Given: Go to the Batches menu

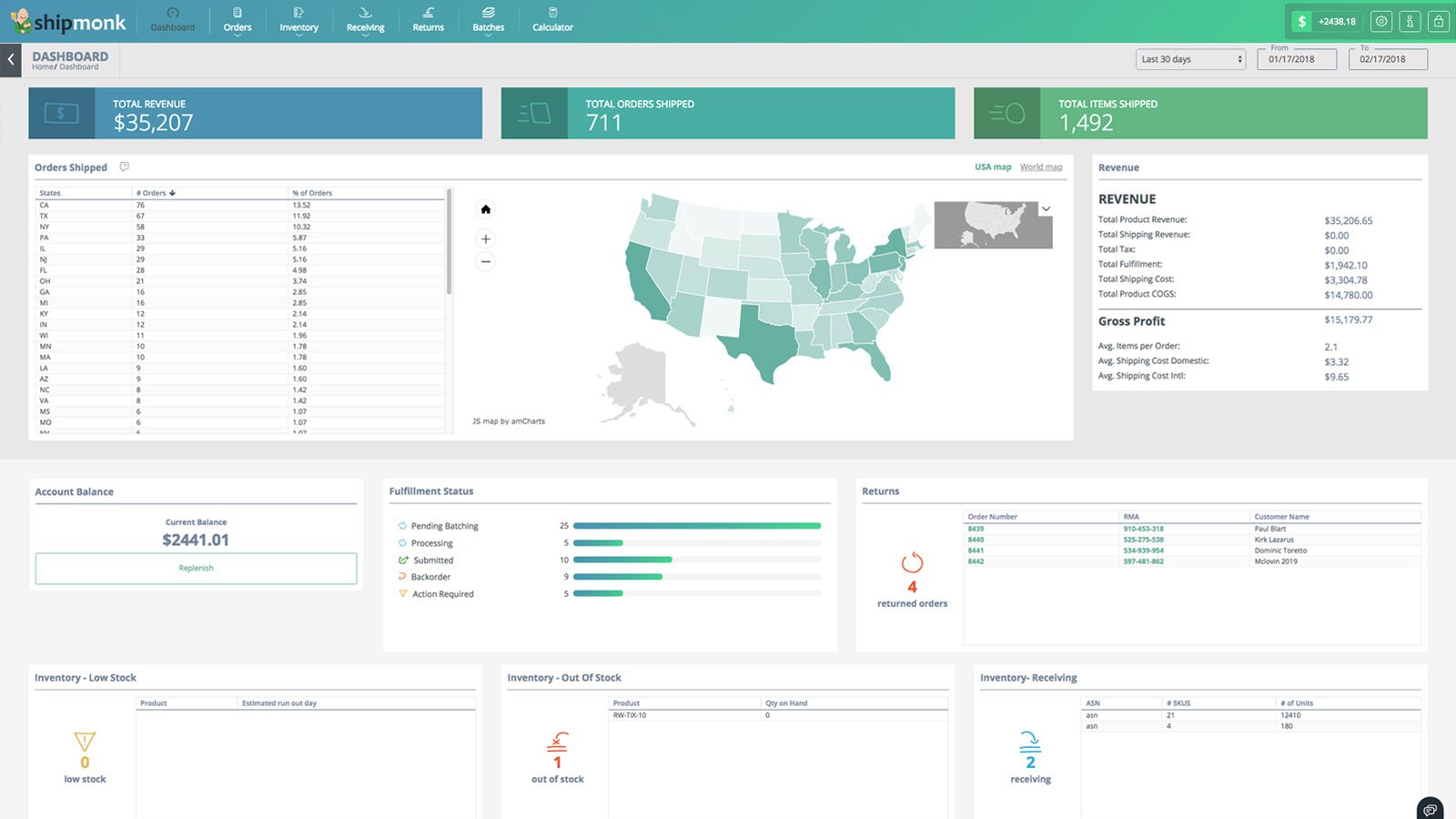Looking at the screenshot, I should [x=488, y=20].
